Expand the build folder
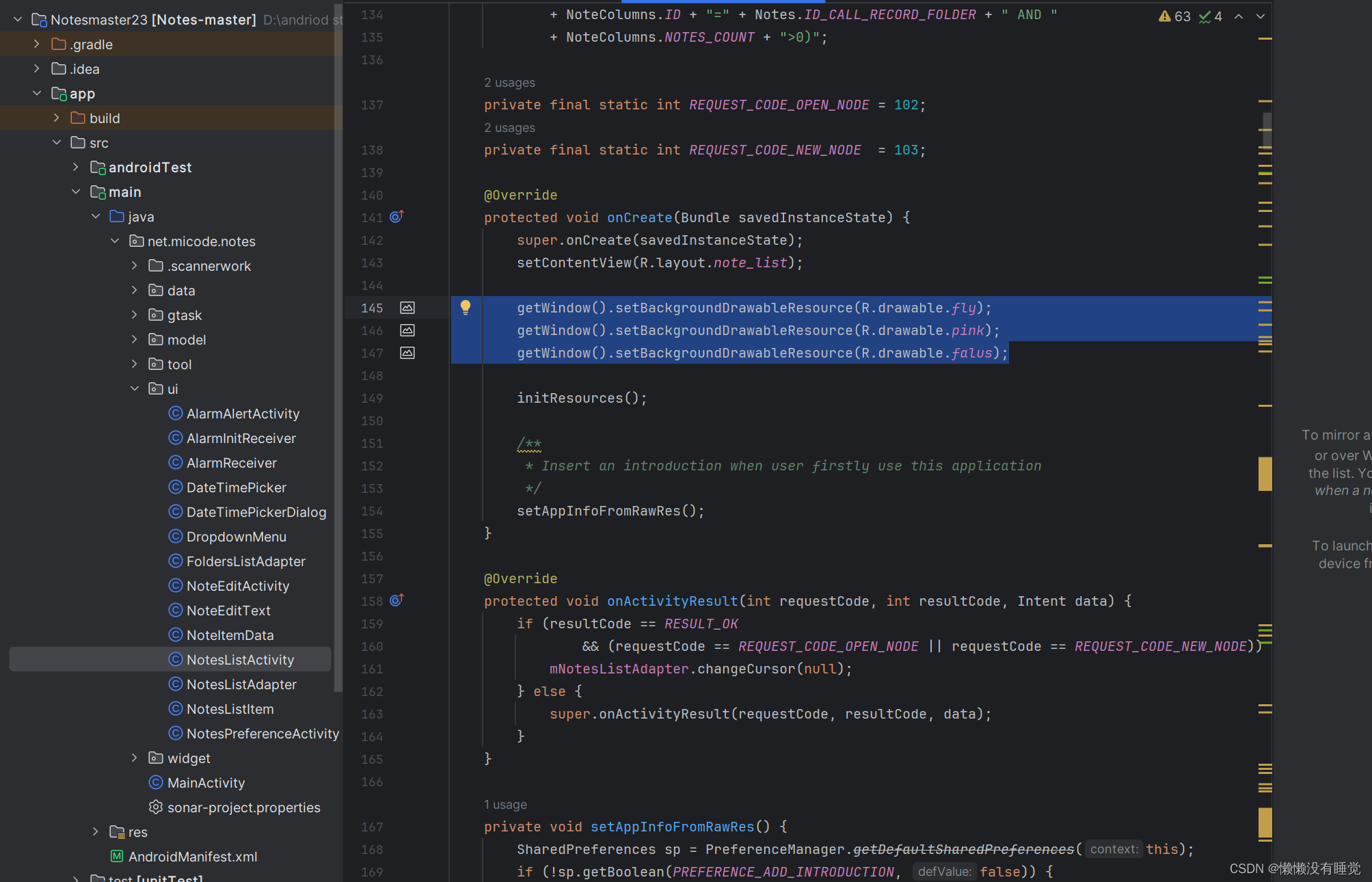1372x882 pixels. tap(57, 118)
